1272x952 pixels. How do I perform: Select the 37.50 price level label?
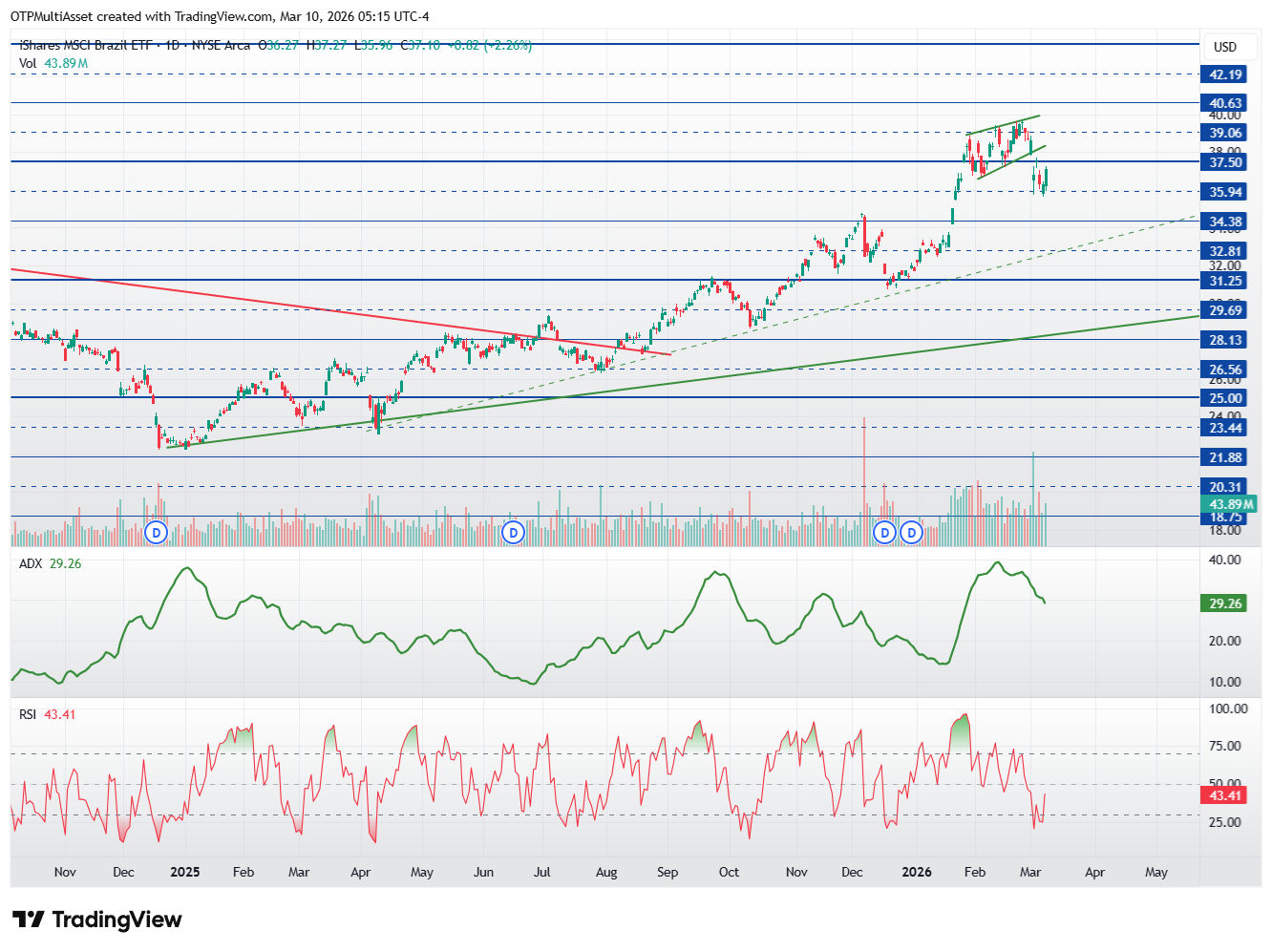[x=1225, y=162]
